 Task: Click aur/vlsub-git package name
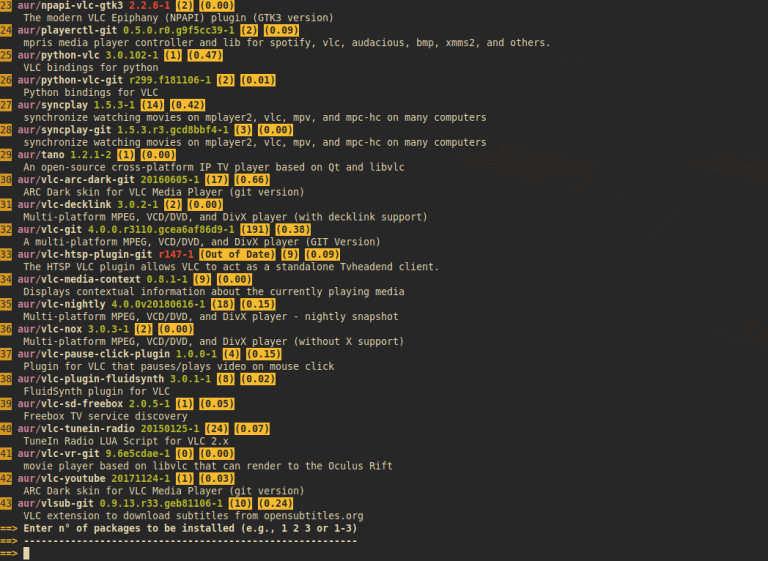pyautogui.click(x=55, y=504)
